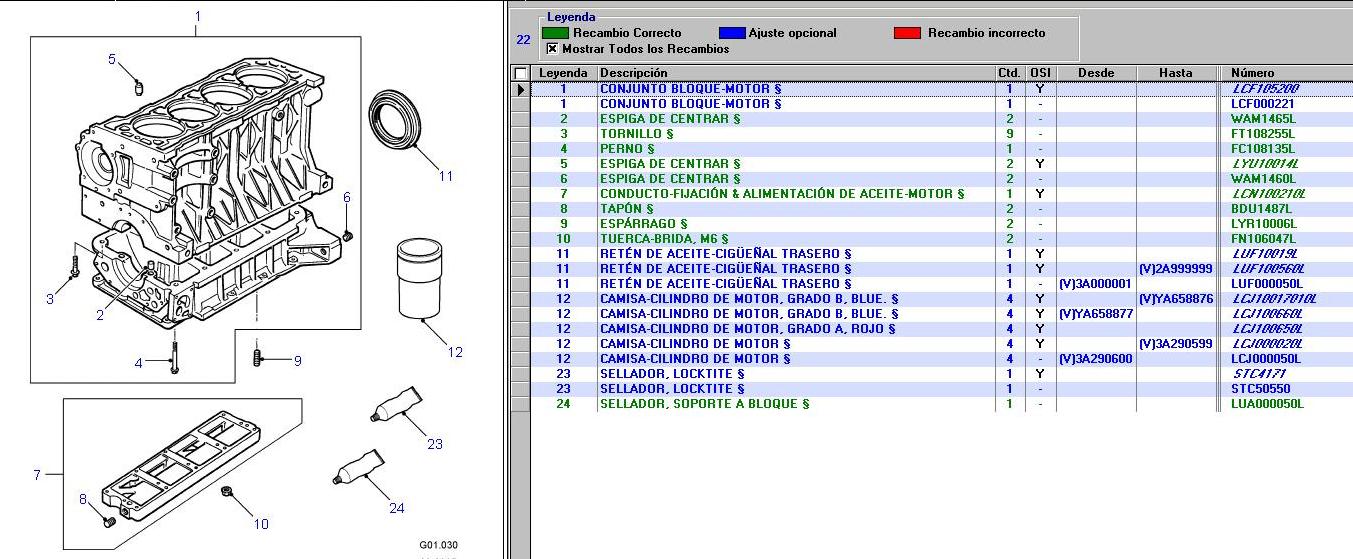Screen dimensions: 1353x559
Task: Select the TAPÓN § parts row
Action: [x=627, y=209]
